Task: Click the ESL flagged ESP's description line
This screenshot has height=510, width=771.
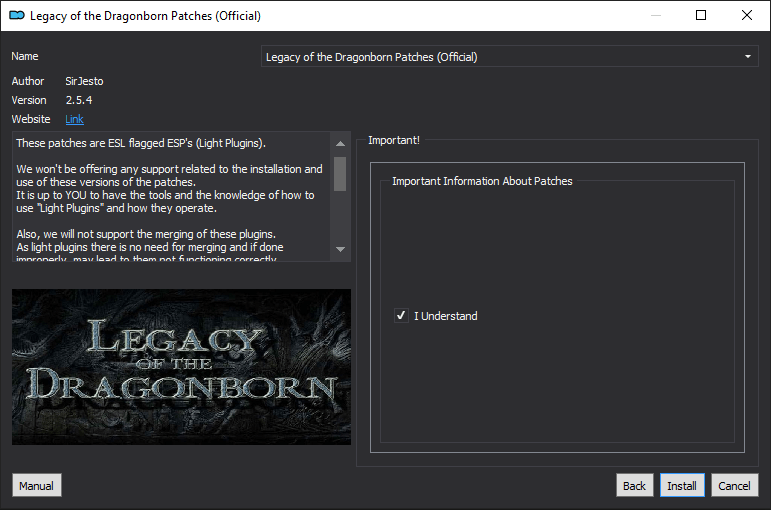Action: (x=141, y=143)
